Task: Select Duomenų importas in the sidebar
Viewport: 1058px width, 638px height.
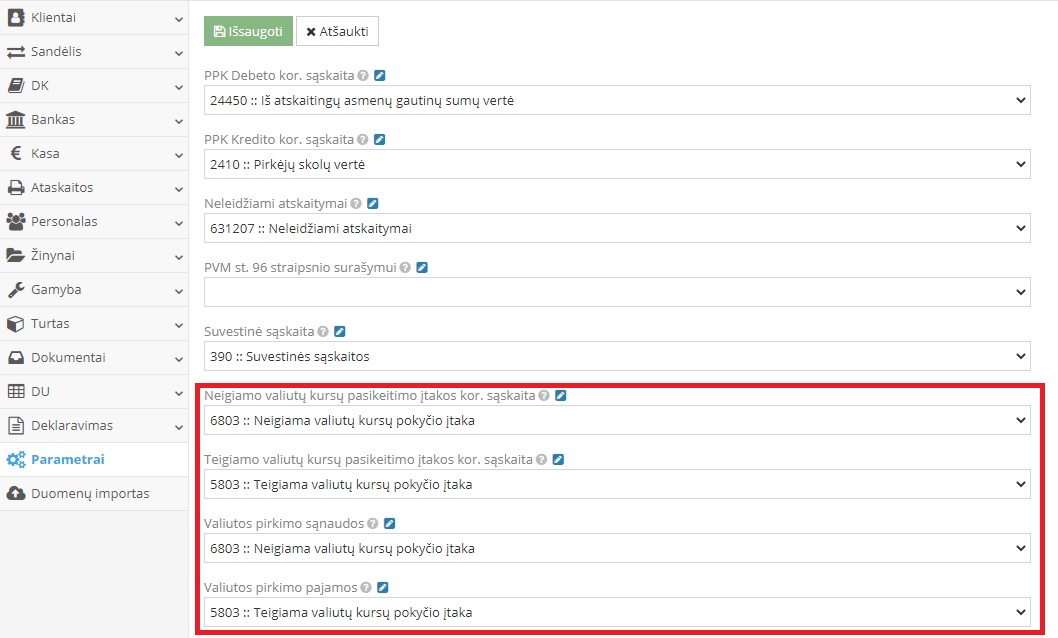Action: pos(89,494)
